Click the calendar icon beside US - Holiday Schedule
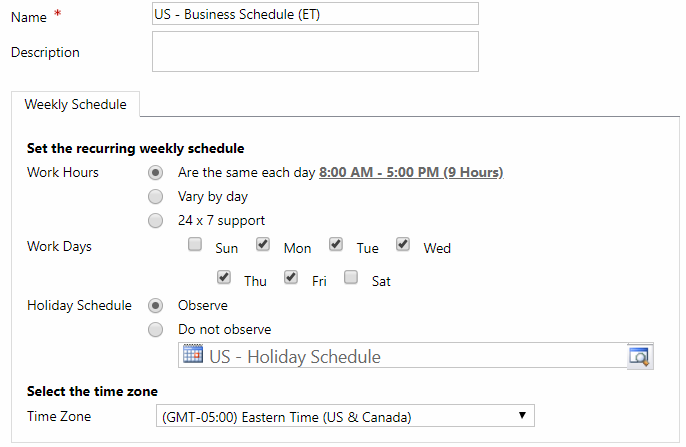Image resolution: width=686 pixels, height=447 pixels. (x=193, y=356)
